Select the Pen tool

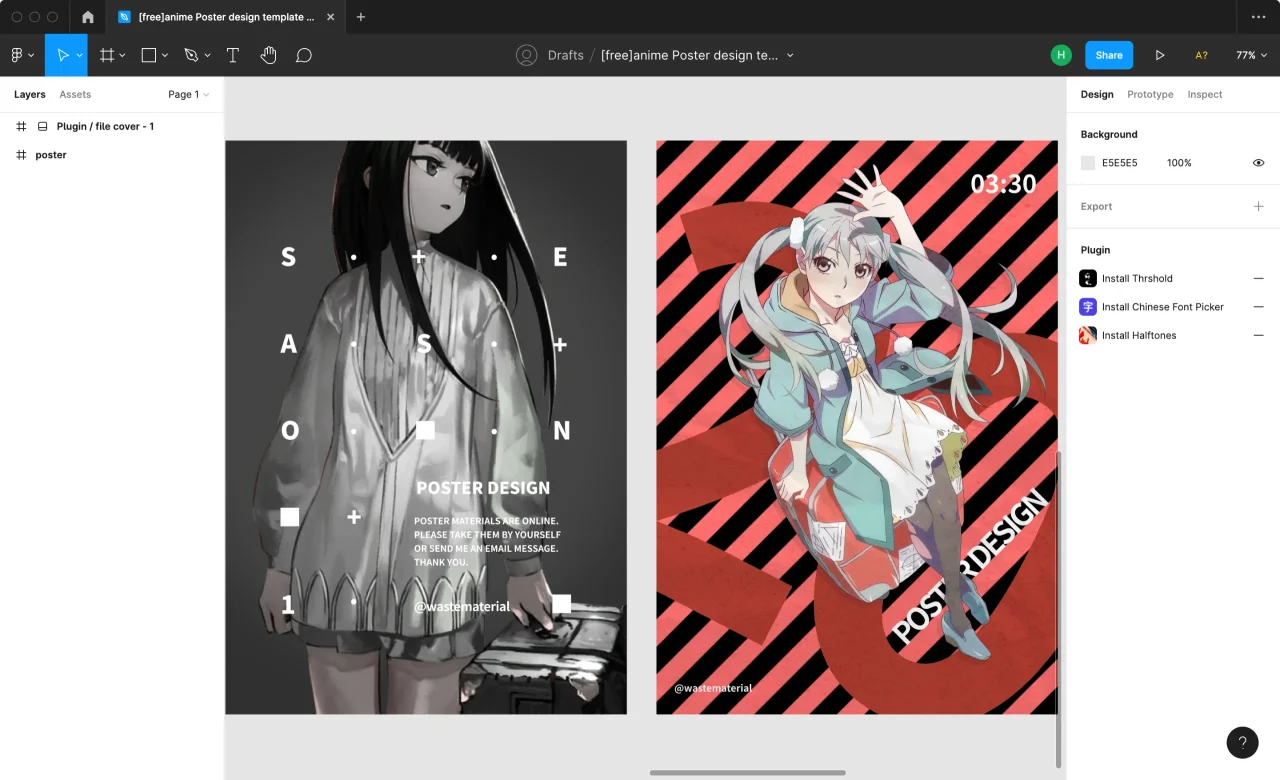(x=191, y=56)
